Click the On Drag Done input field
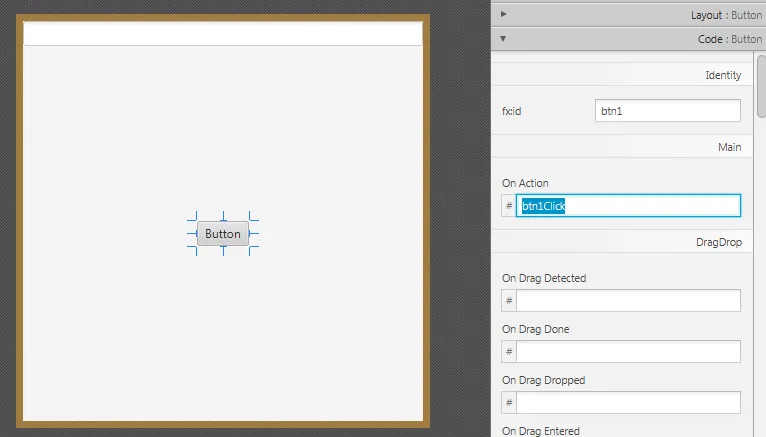Viewport: 766px width, 437px height. tap(628, 352)
